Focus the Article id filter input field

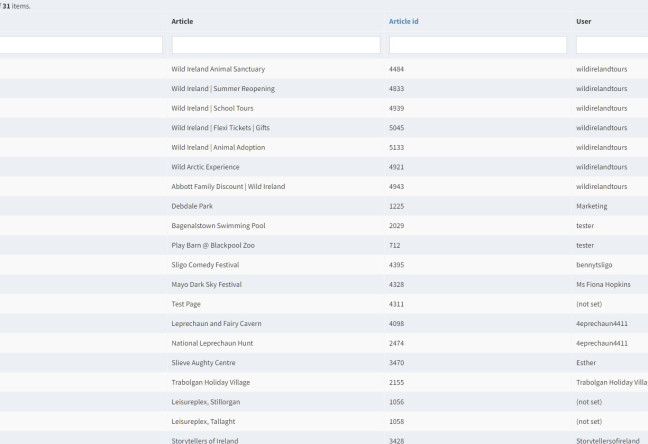pos(478,45)
